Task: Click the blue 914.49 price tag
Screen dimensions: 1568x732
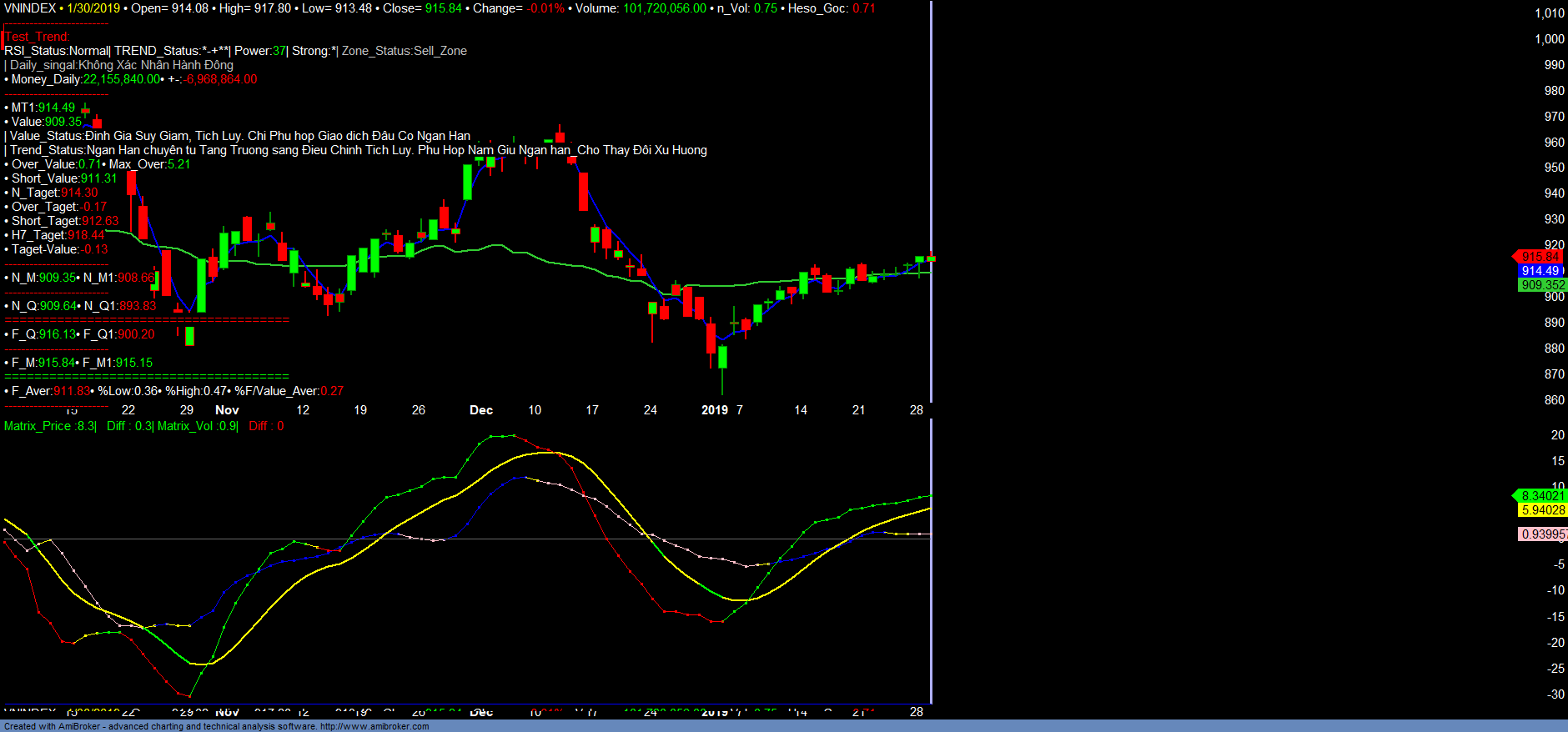Action: (x=1540, y=271)
